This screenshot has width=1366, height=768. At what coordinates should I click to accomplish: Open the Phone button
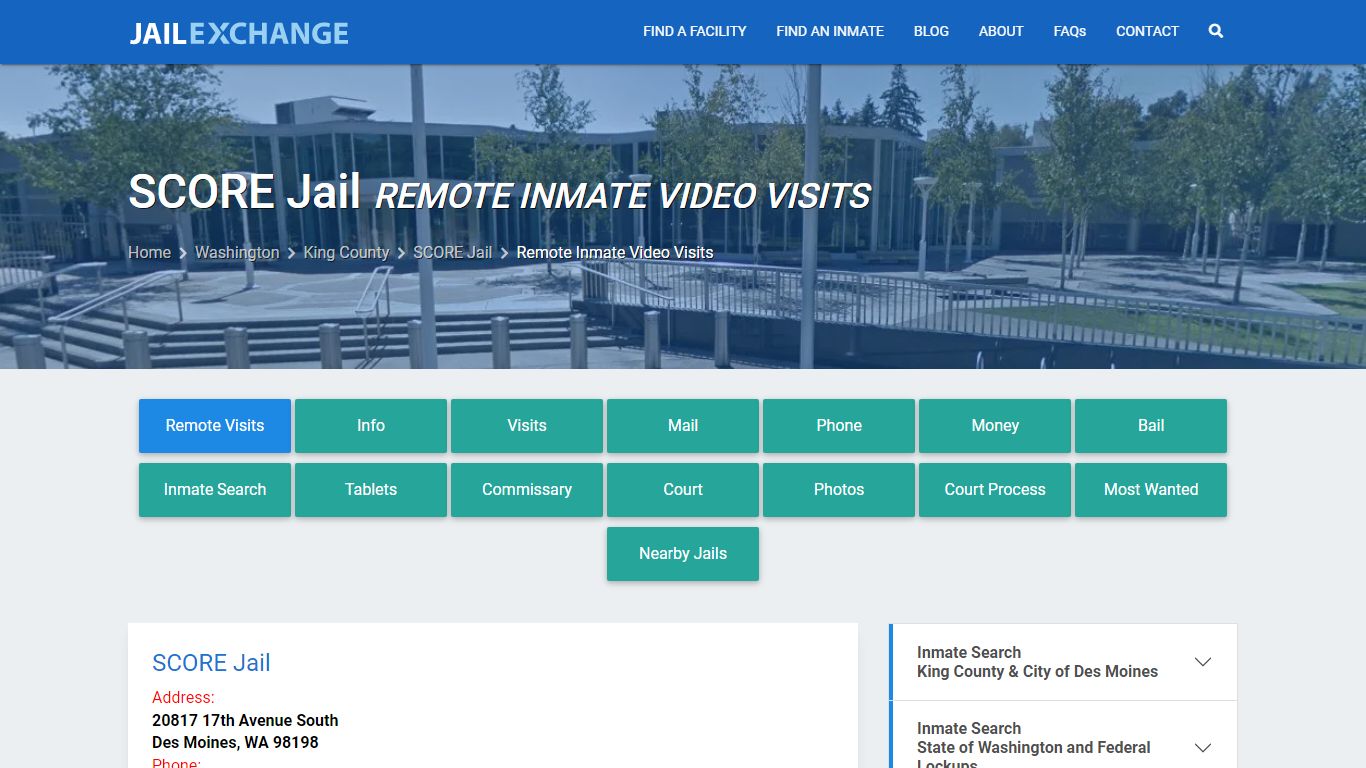(x=839, y=426)
